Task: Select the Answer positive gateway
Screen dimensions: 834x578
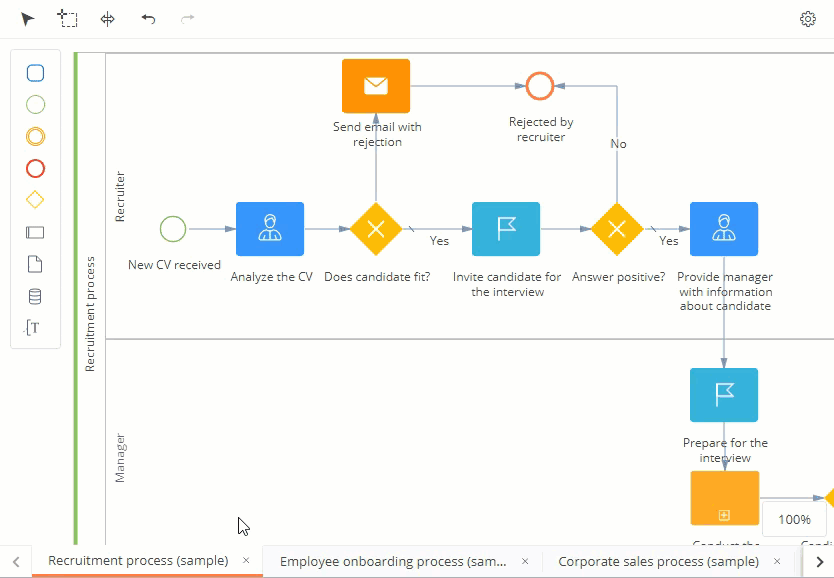Action: click(617, 229)
